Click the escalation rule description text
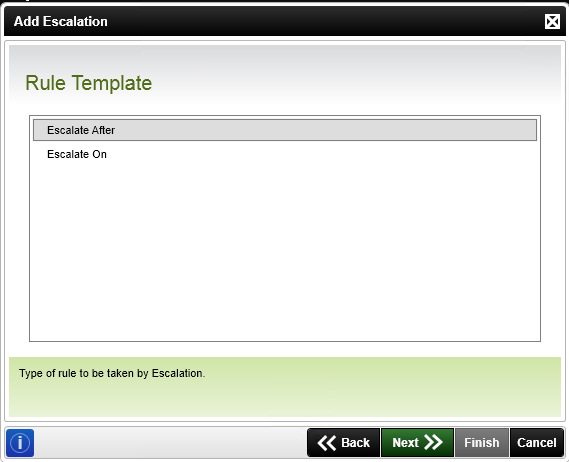The height and width of the screenshot is (462, 569). click(x=112, y=373)
